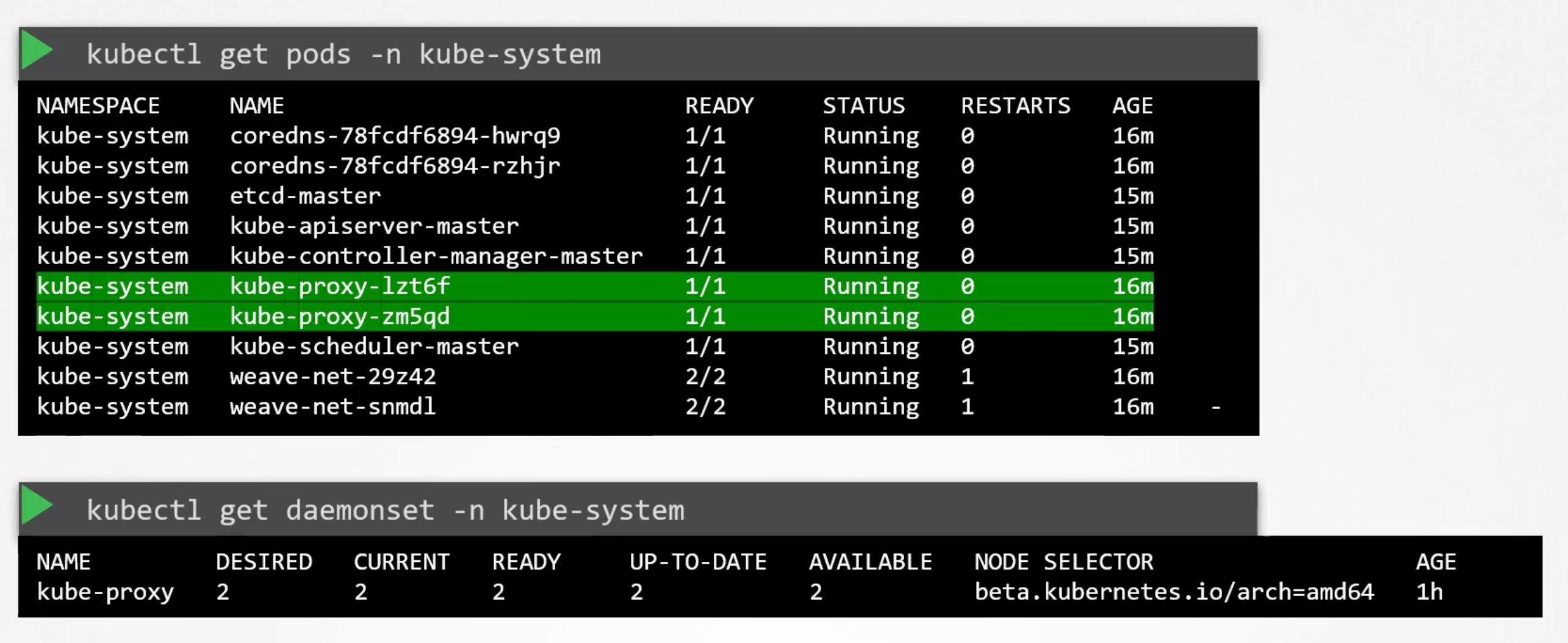Click the 2/2 ready value for weave-net-29z42
The image size is (1568, 643).
click(705, 376)
